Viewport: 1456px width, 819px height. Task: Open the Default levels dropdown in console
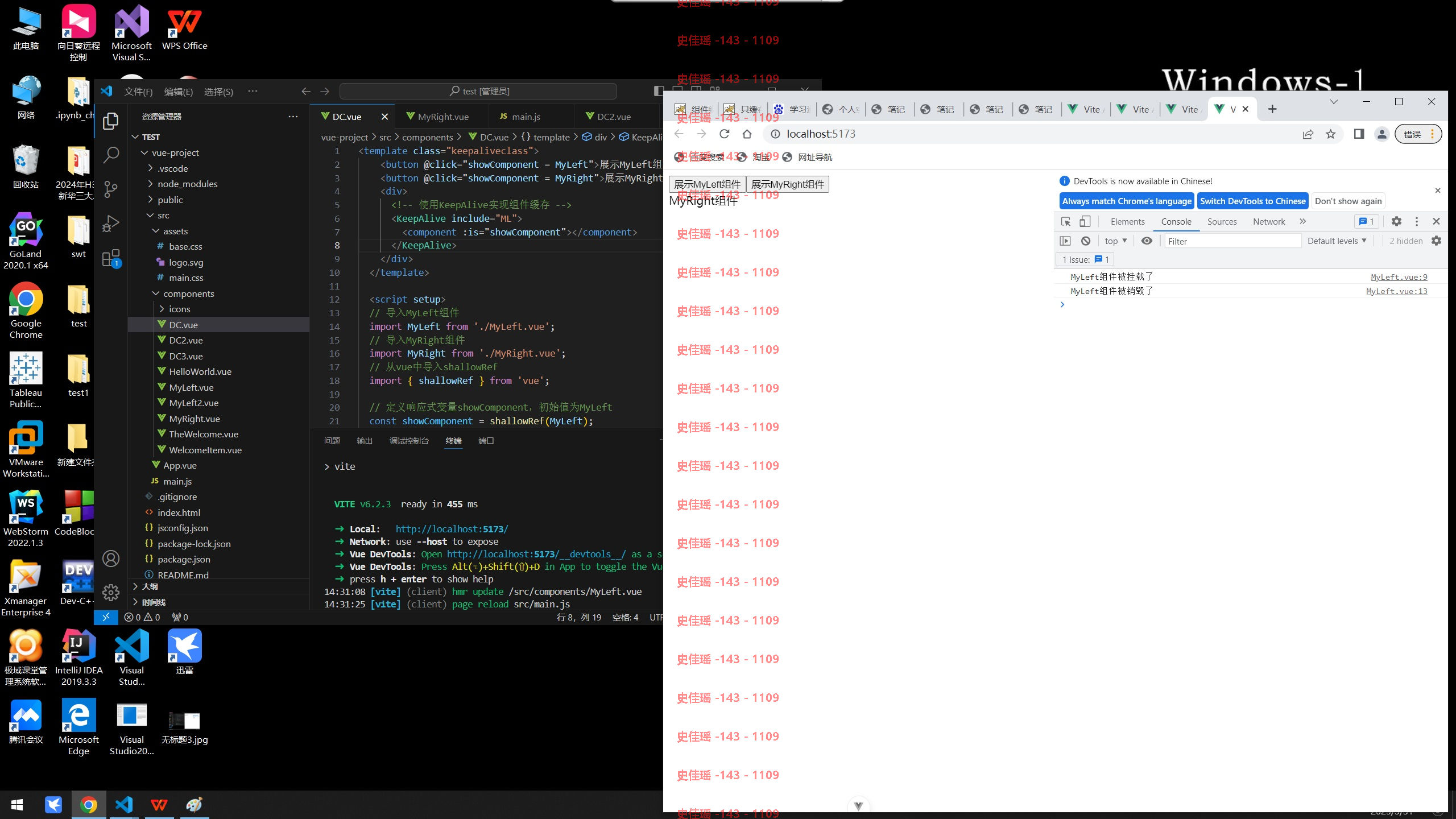(x=1337, y=241)
